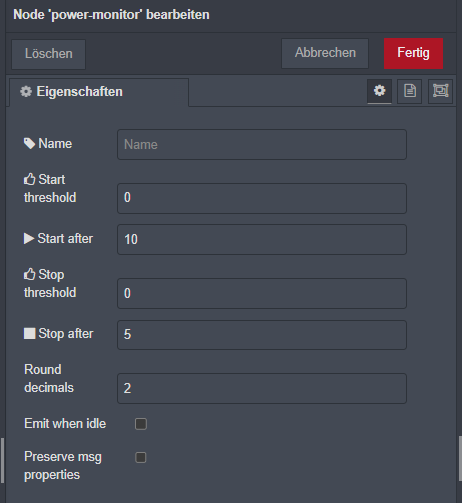Click the thumbs-up icon beside Stop threshold

tap(29, 274)
